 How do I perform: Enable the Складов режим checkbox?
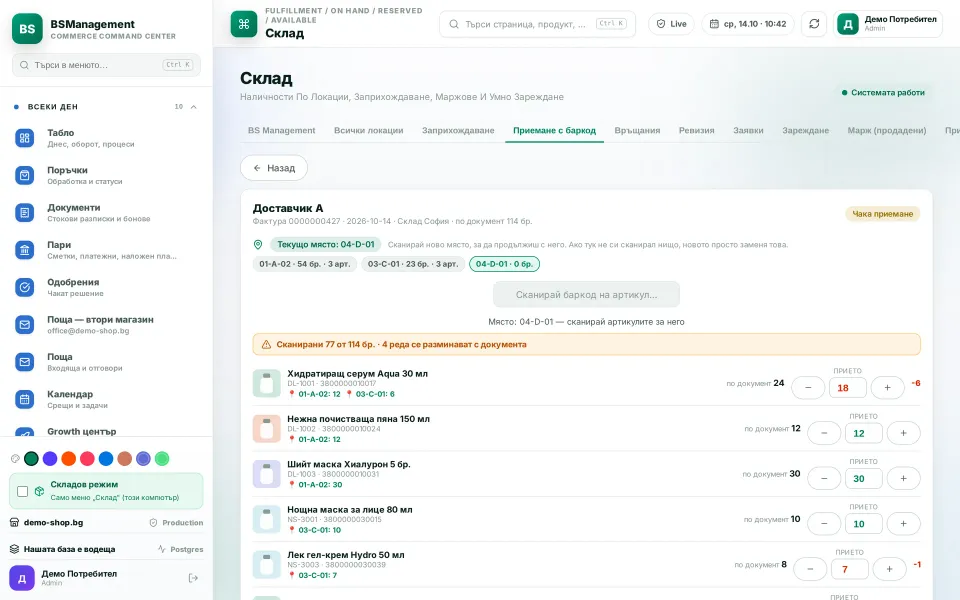click(x=23, y=491)
